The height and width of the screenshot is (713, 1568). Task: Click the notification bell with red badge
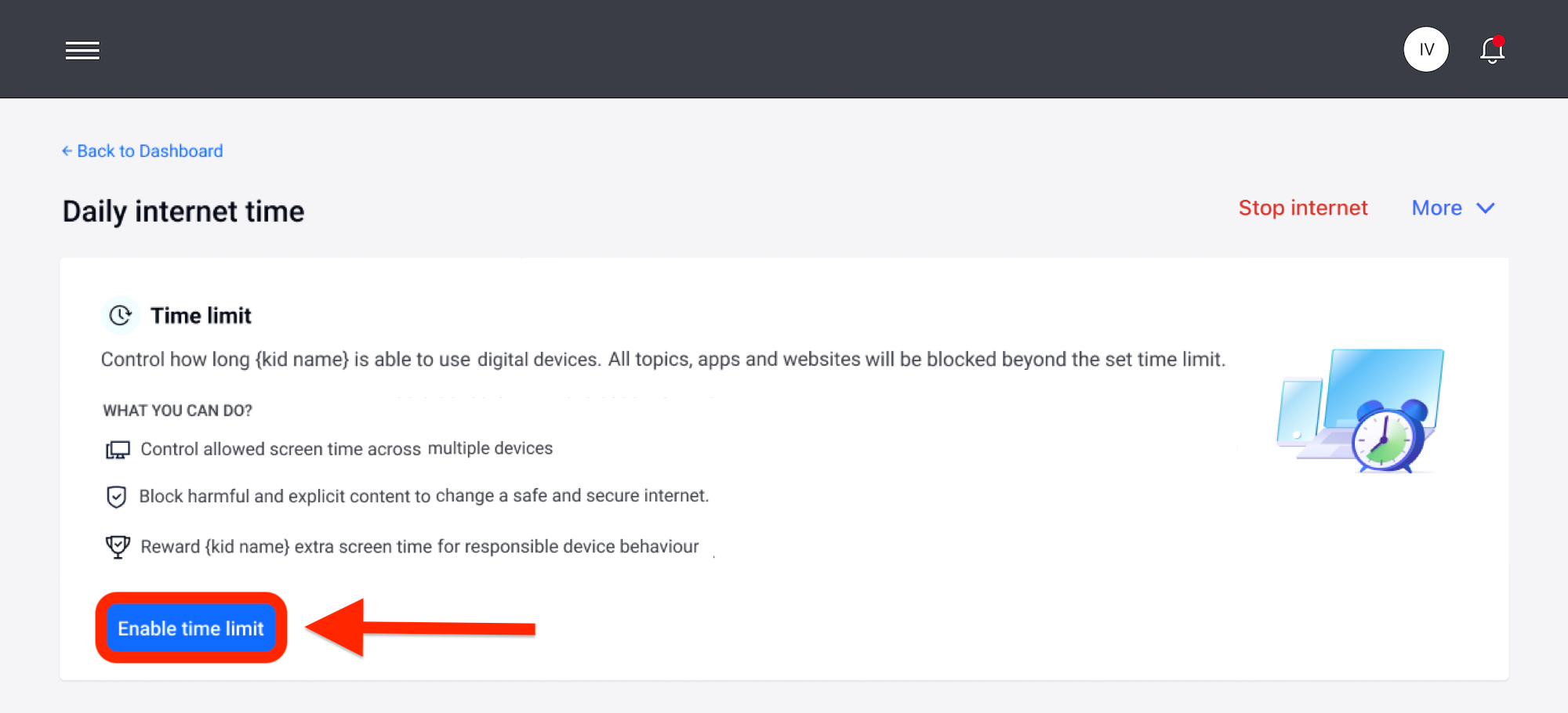1491,49
